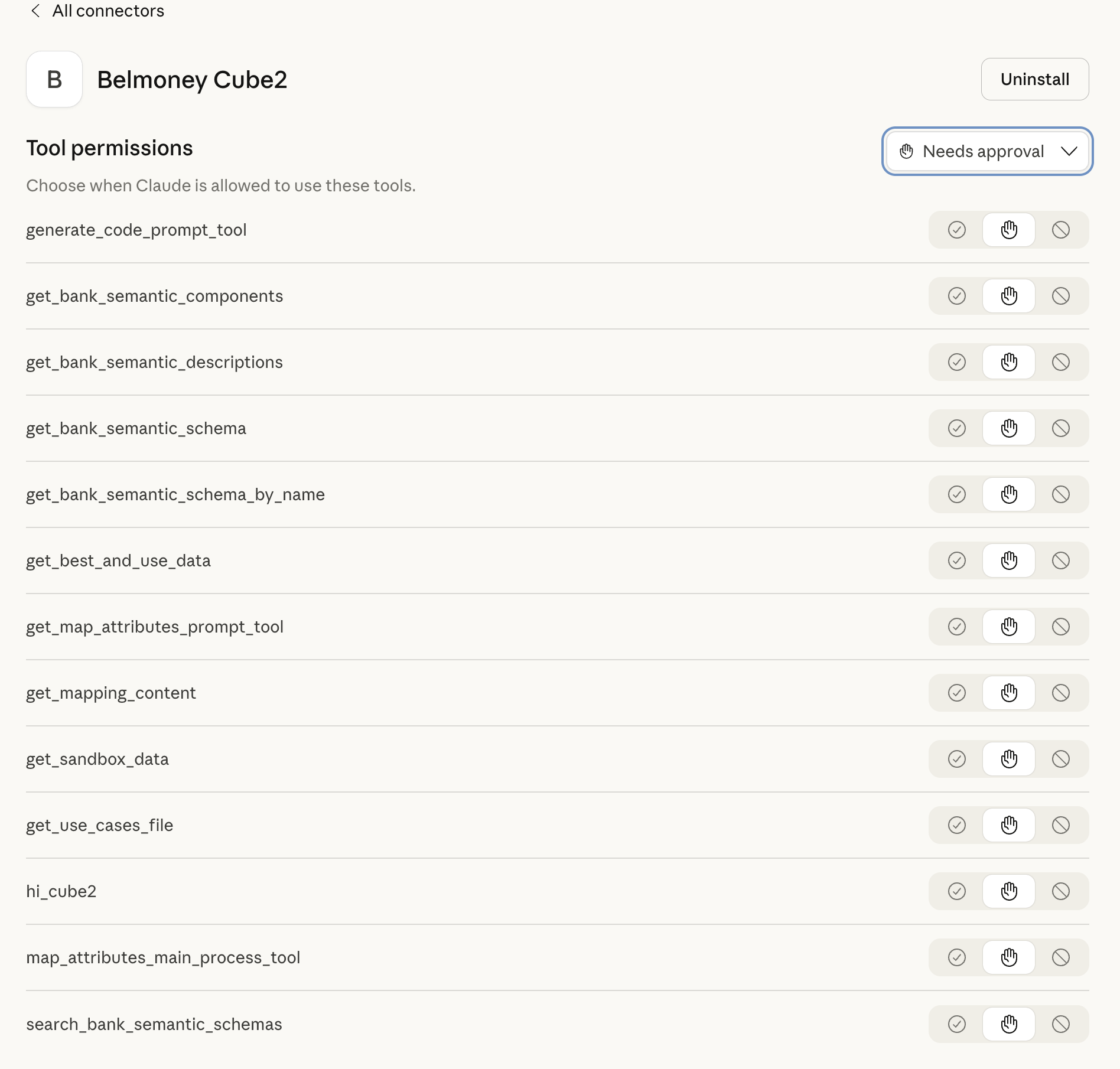Click the Belmoney Cube2 connector avatar
This screenshot has width=1120, height=1069.
54,79
